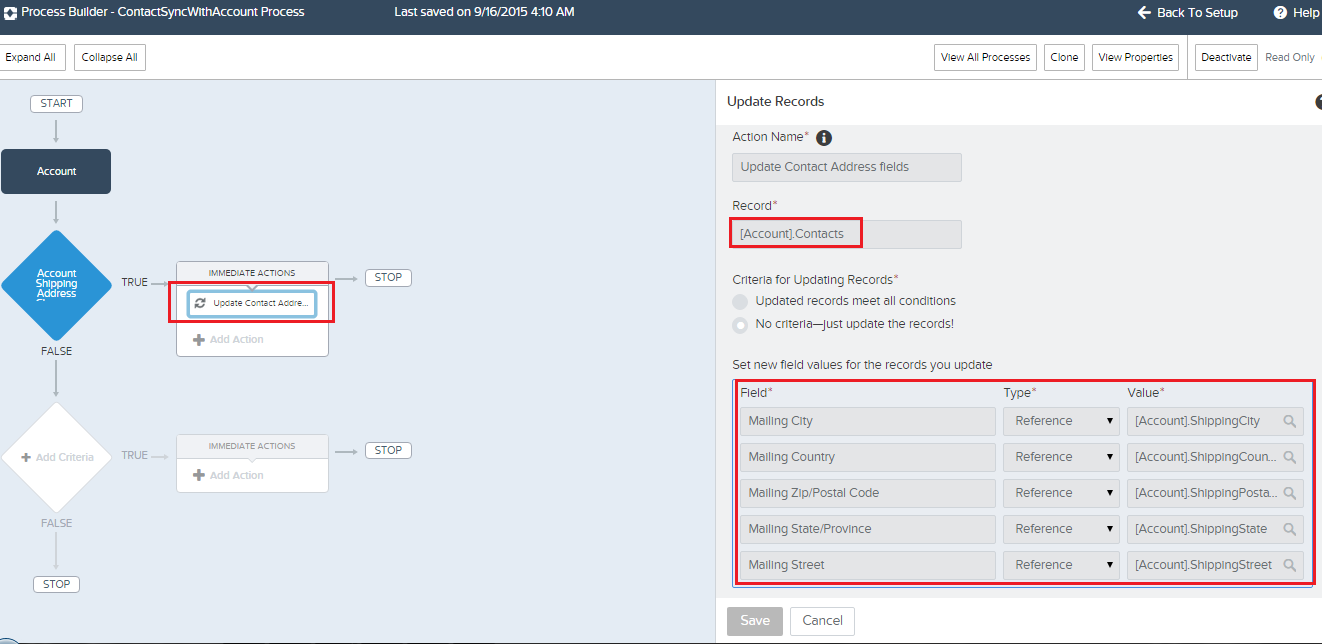Click the Back To Setup arrow icon
The width and height of the screenshot is (1322, 644).
[x=1145, y=13]
